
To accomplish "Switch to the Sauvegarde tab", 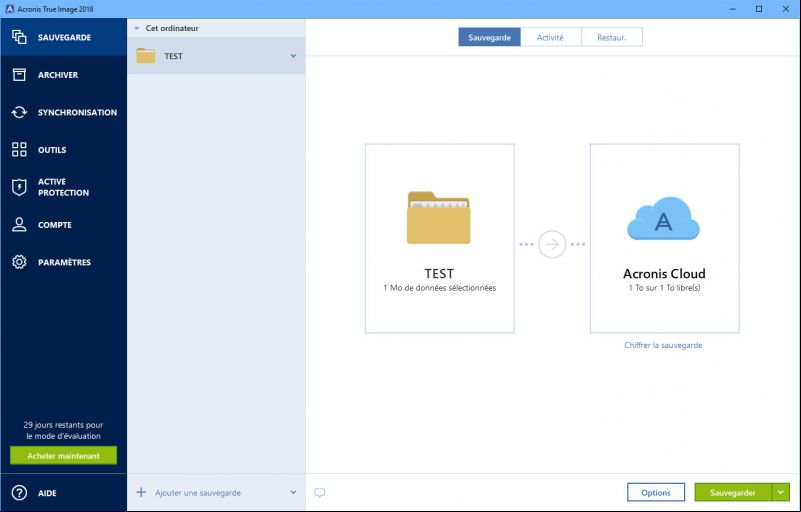I will coord(489,37).
